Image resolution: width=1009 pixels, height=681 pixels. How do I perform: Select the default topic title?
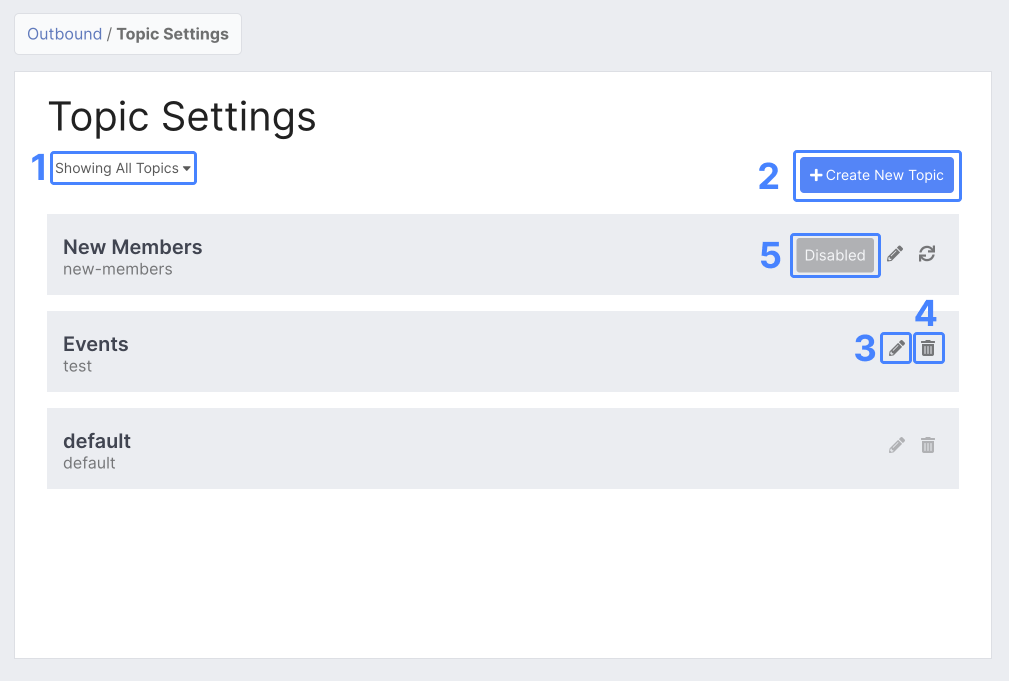point(97,441)
